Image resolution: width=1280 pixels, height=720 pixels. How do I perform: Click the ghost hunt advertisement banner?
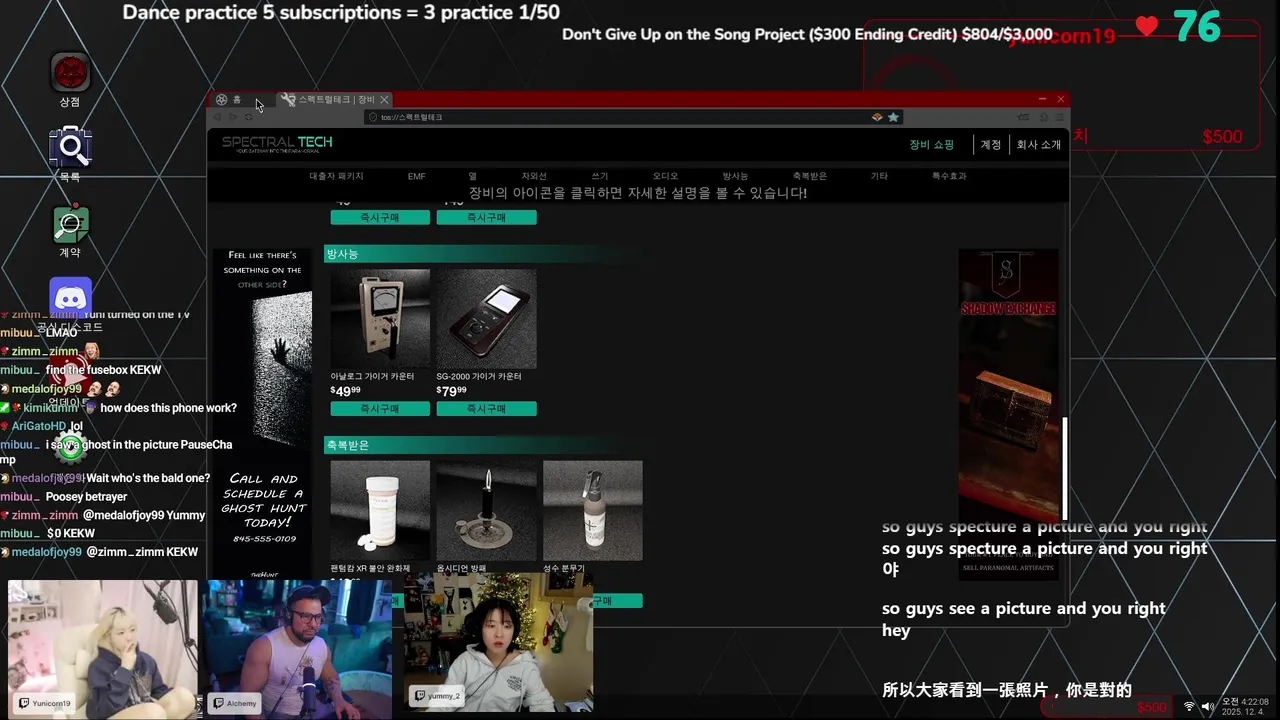point(262,413)
